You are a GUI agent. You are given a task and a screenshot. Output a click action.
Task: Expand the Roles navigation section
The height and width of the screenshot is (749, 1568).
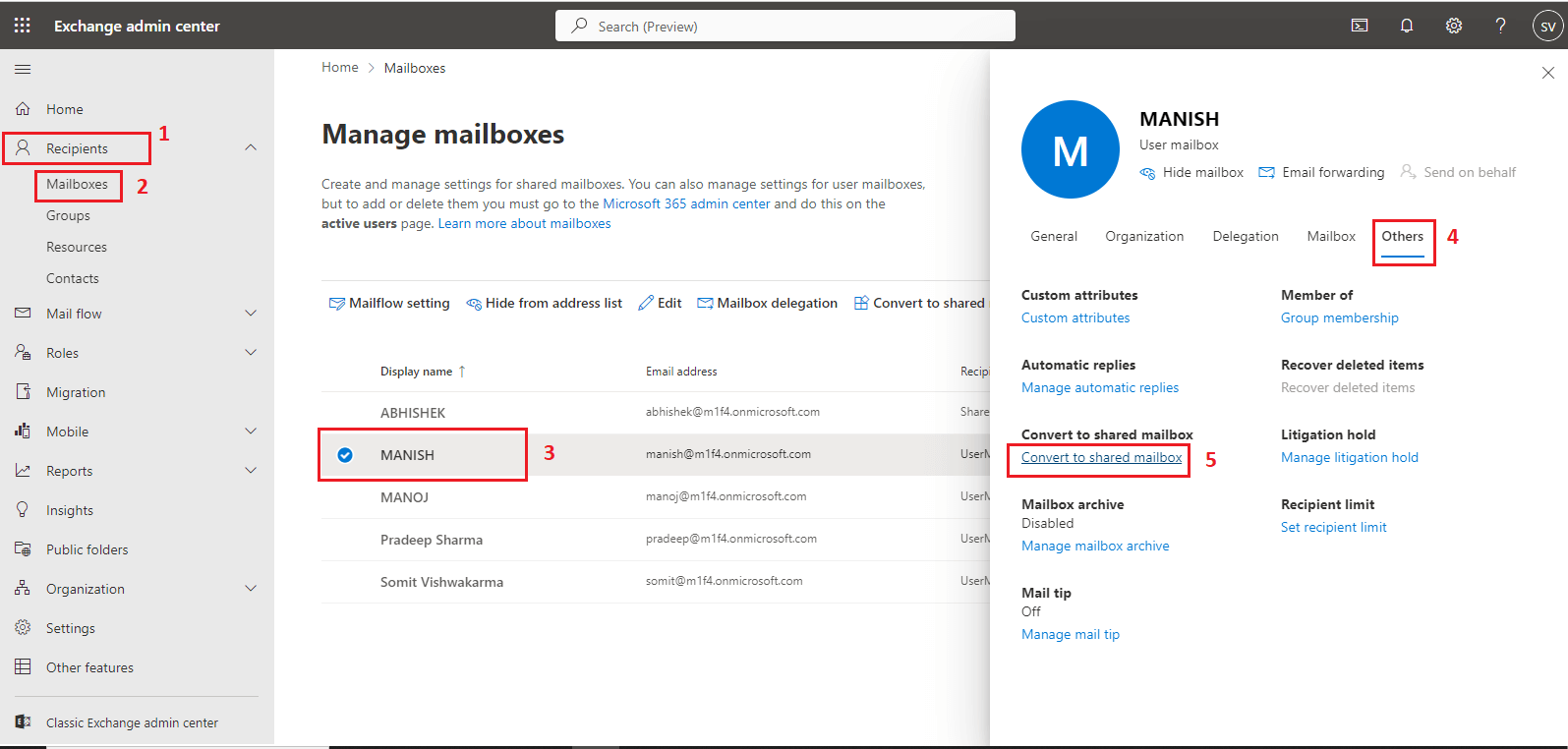(251, 353)
